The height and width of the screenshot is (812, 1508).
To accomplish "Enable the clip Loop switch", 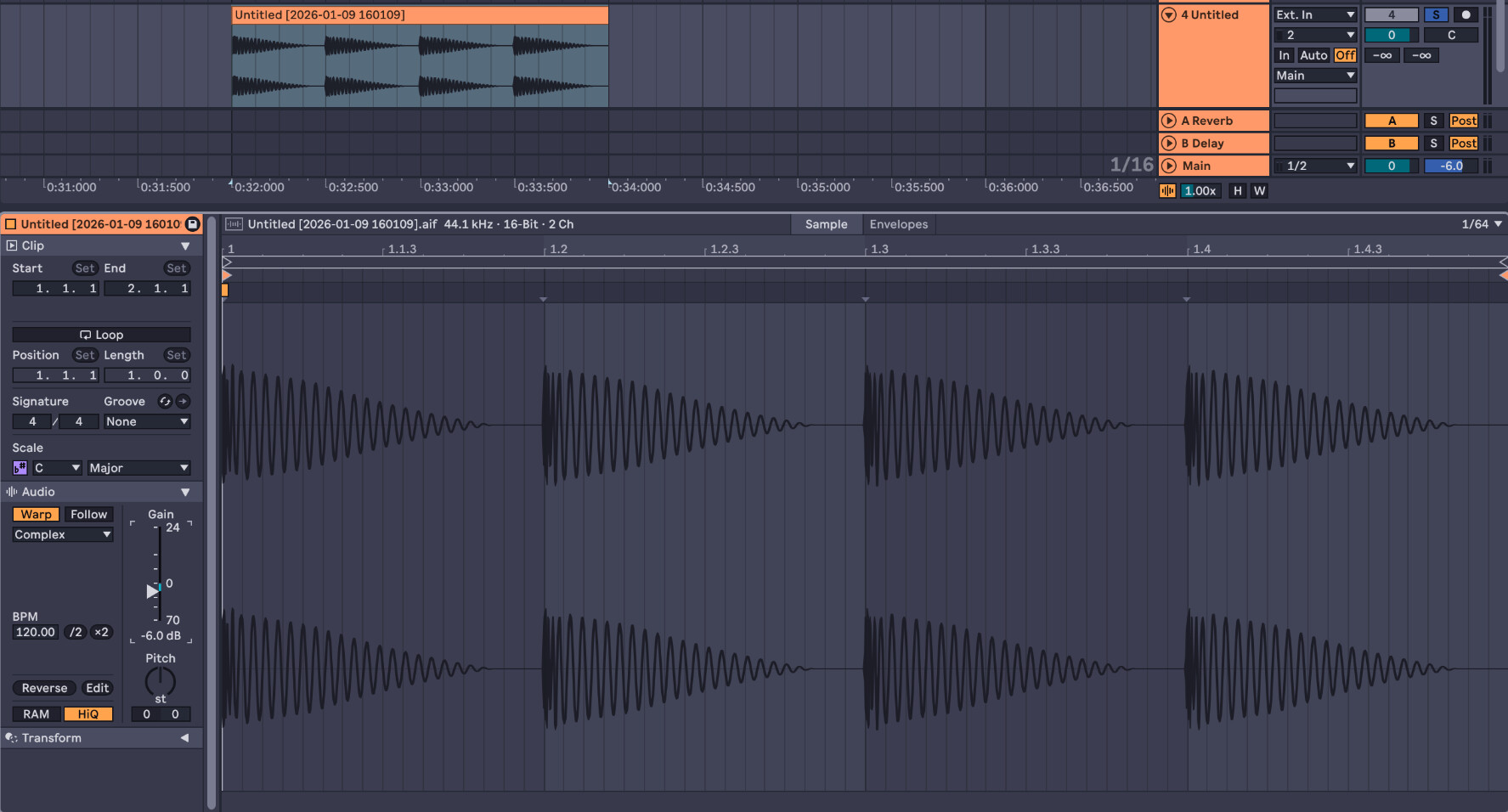I will pyautogui.click(x=101, y=335).
